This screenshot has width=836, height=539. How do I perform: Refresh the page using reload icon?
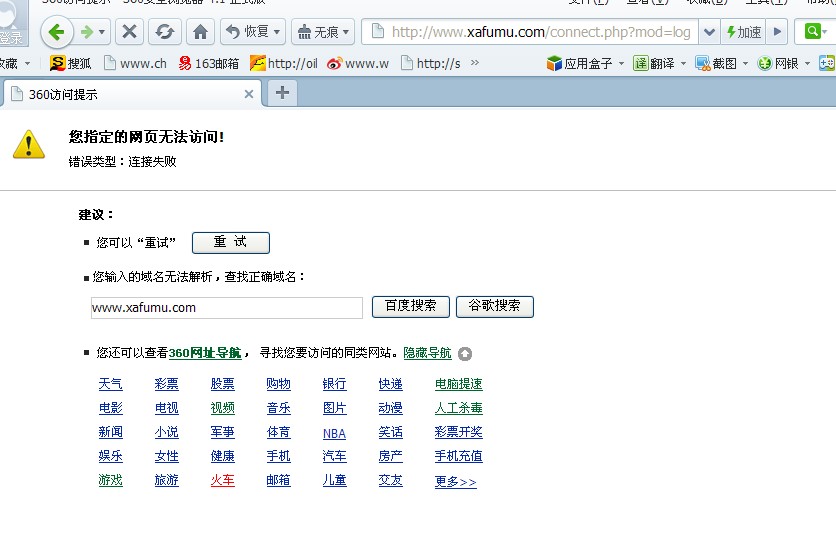point(164,32)
